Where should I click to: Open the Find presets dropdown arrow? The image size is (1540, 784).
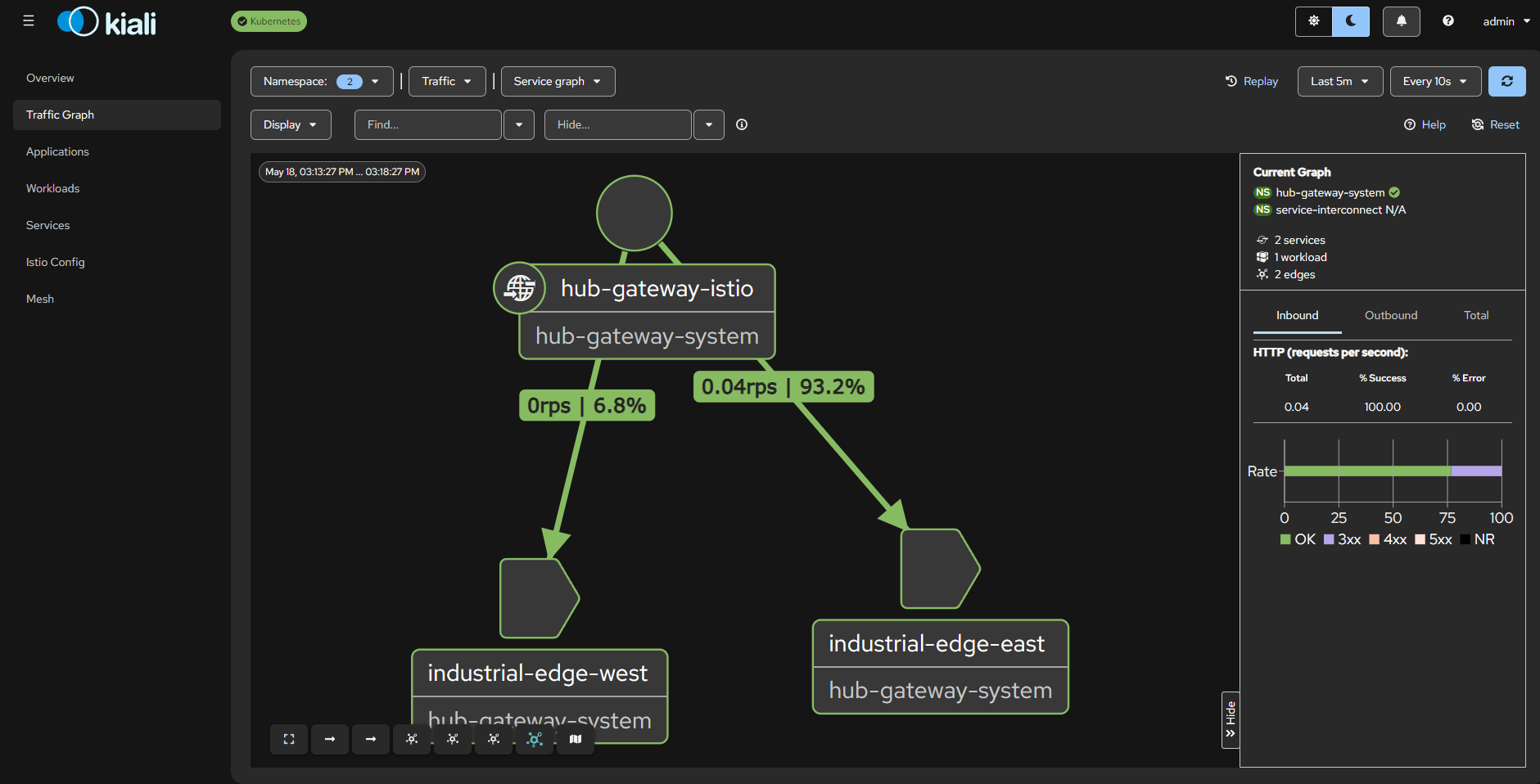[519, 124]
